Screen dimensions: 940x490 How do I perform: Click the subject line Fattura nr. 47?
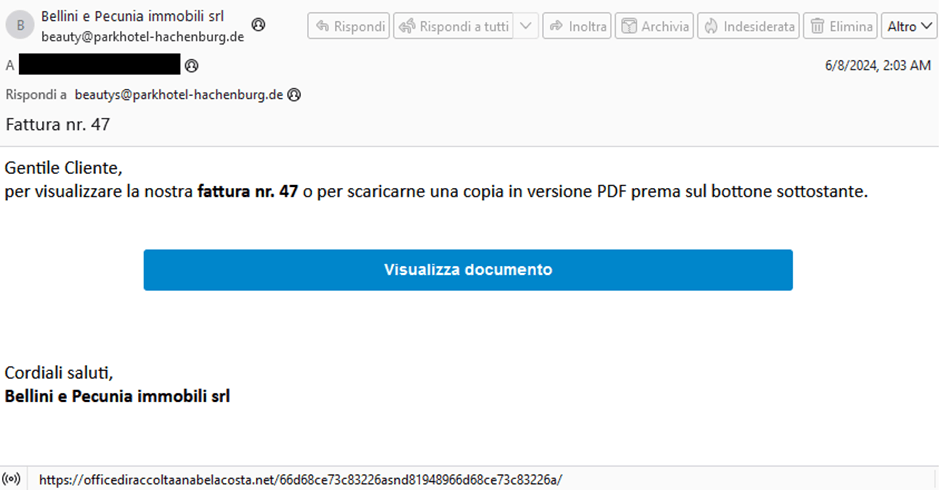(x=58, y=124)
